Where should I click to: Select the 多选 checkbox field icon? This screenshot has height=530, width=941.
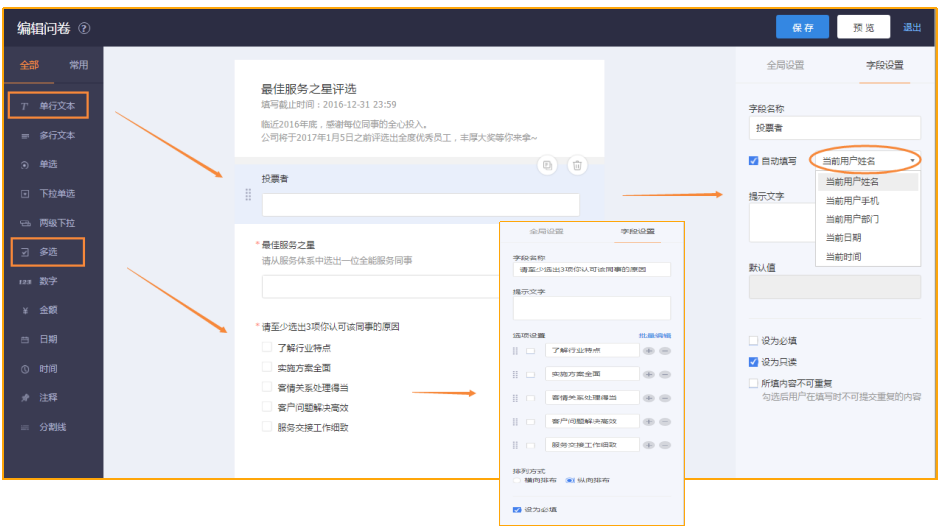[25, 252]
